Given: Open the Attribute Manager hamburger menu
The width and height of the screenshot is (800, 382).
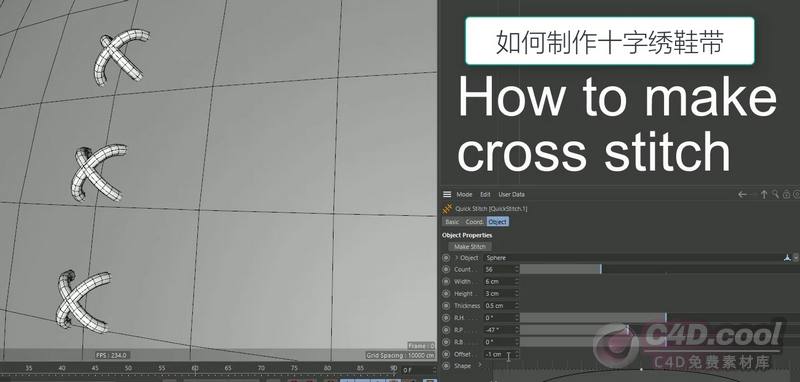Looking at the screenshot, I should 447,194.
